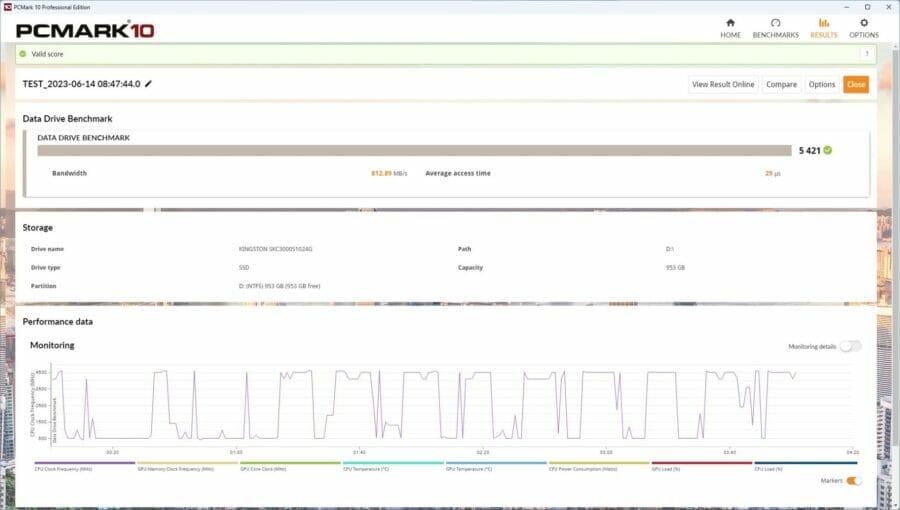This screenshot has height=510, width=900.
Task: Click the Average access time value
Action: tap(773, 173)
